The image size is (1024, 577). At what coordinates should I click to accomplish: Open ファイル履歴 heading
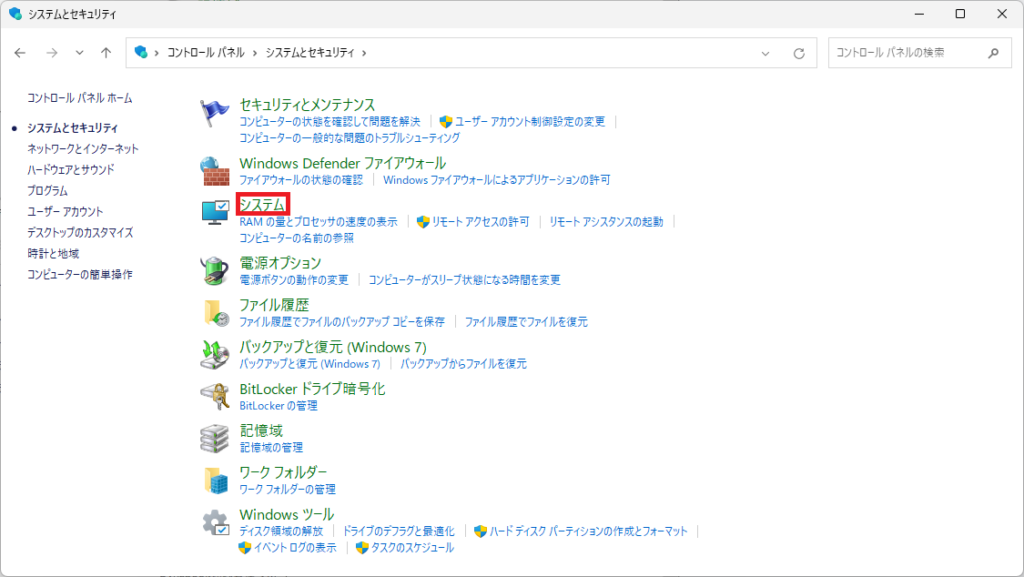pos(274,305)
